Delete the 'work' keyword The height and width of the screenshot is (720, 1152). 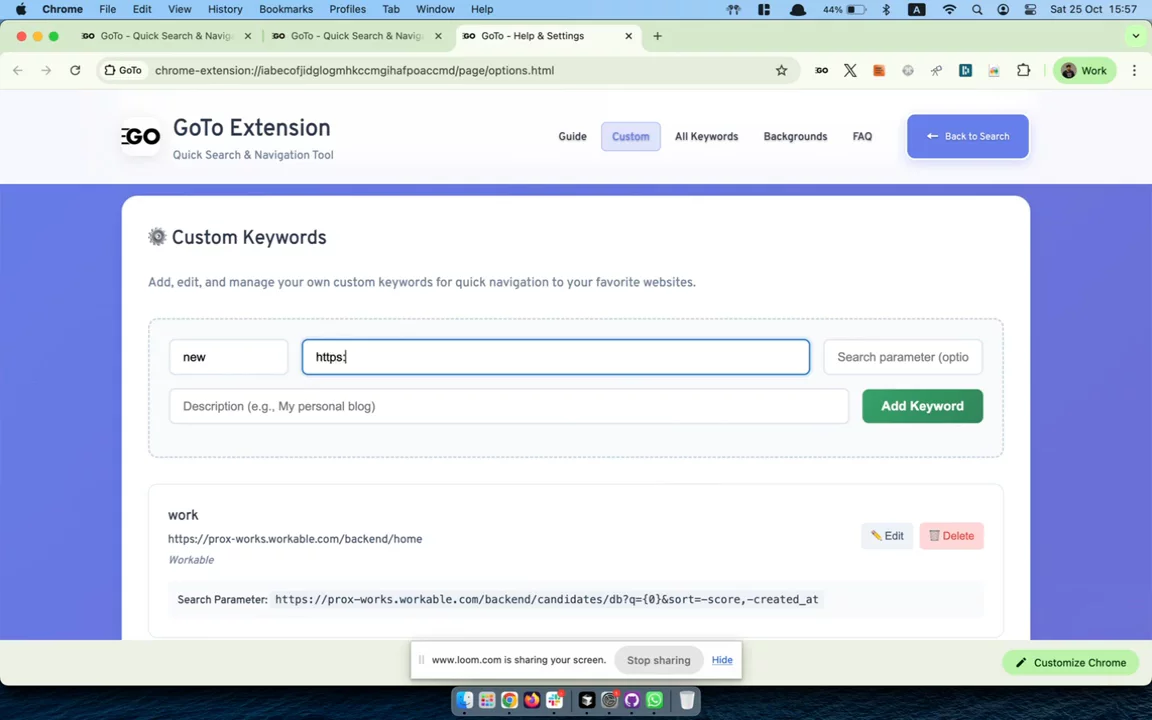(x=951, y=536)
